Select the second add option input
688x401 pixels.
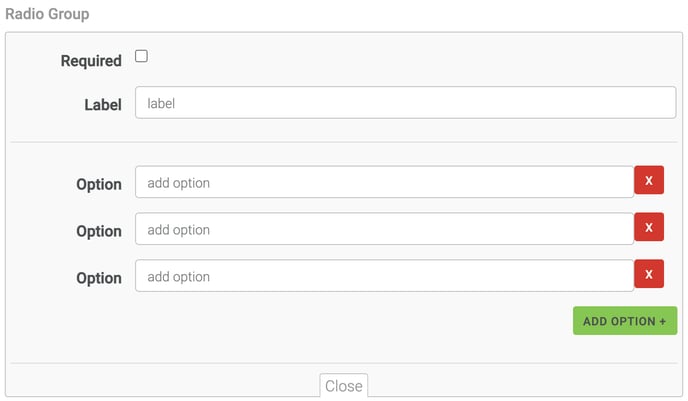(x=384, y=229)
